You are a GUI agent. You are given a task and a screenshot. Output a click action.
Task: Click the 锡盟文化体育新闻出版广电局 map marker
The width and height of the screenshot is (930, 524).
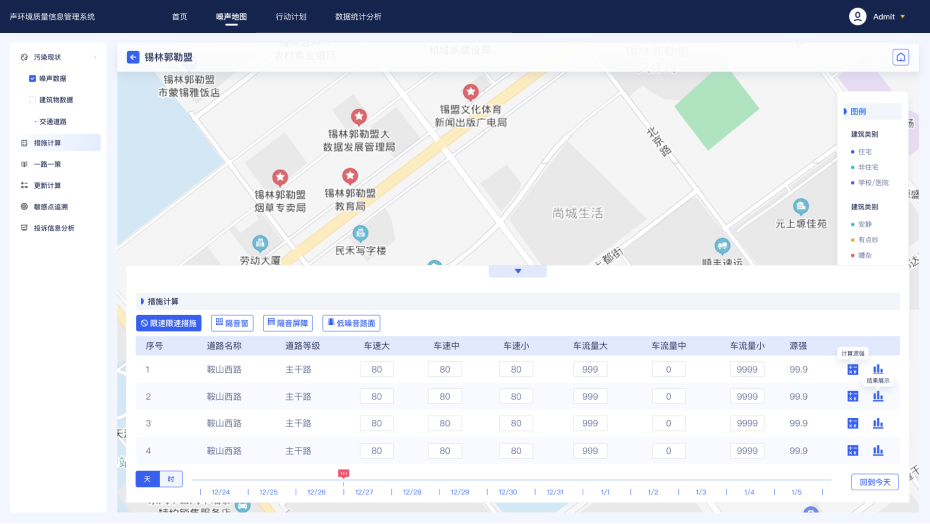point(470,92)
